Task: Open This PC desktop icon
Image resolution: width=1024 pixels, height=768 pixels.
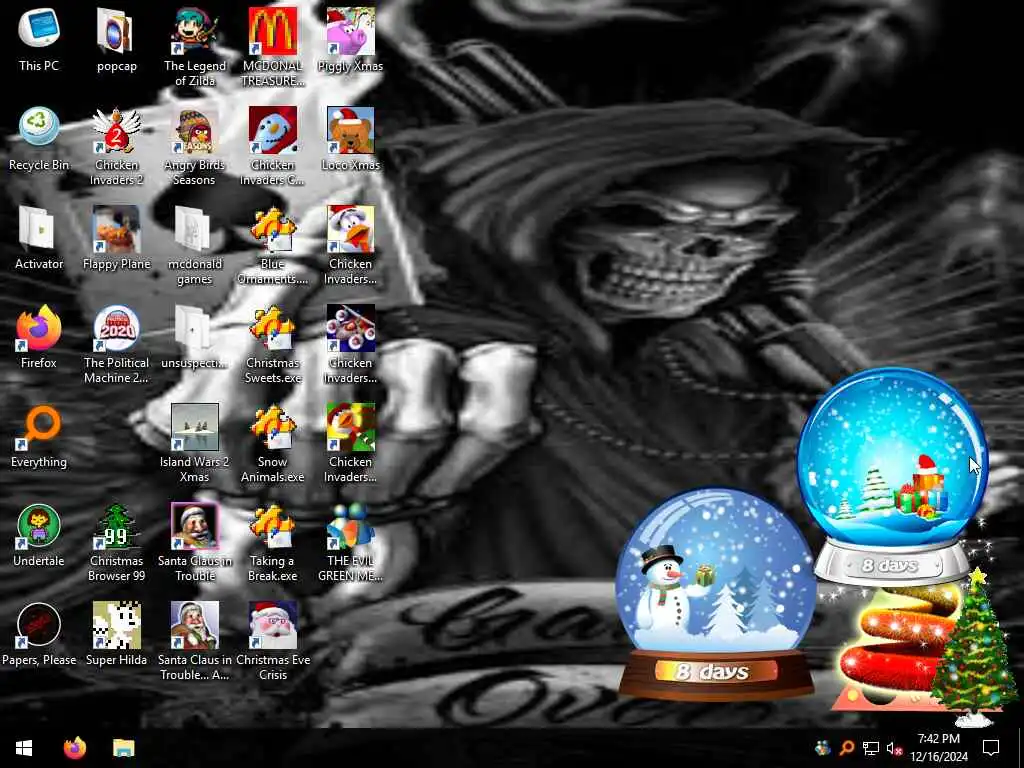Action: point(39,39)
